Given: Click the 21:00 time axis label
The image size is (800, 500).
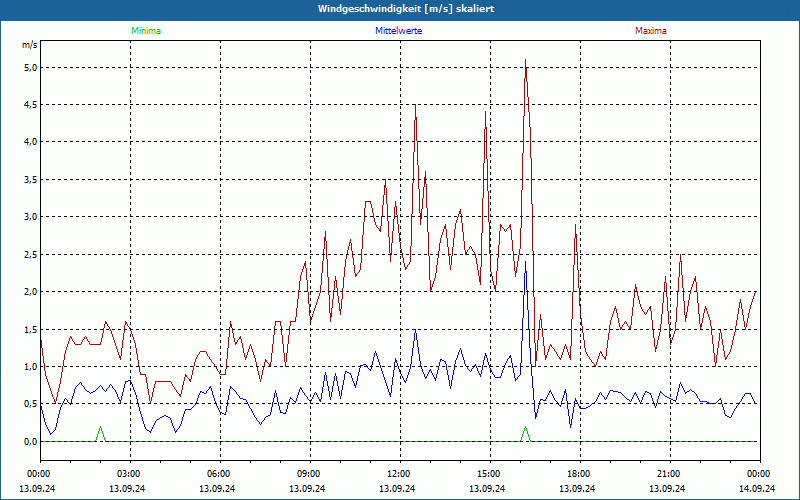Looking at the screenshot, I should pos(670,474).
